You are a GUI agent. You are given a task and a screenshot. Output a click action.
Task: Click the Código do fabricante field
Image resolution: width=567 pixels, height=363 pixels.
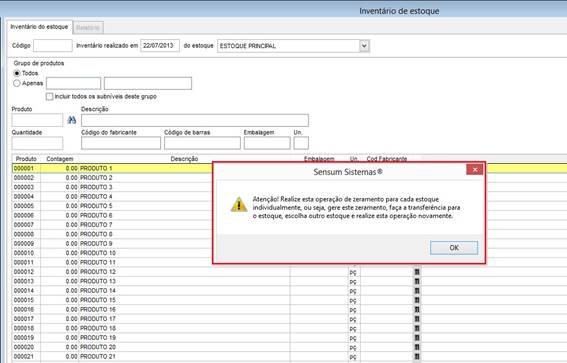tap(121, 143)
